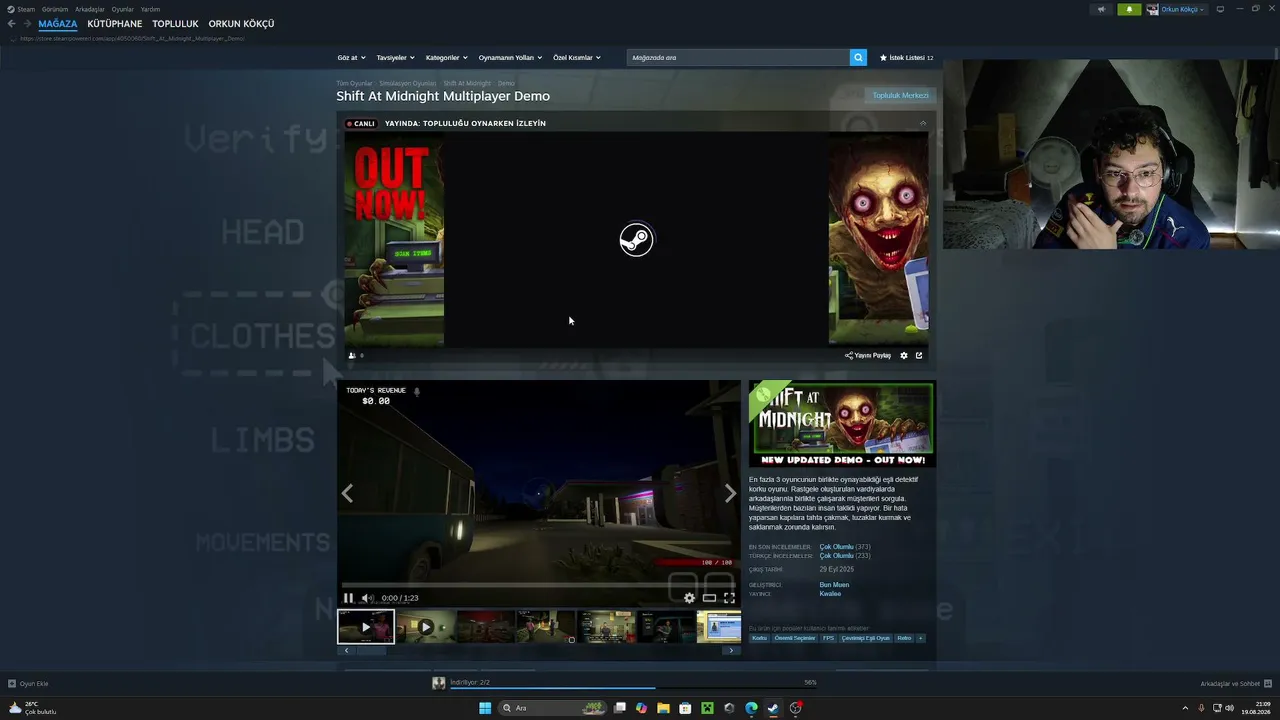Image resolution: width=1280 pixels, height=720 pixels.
Task: Click Yayını Paylaş to share broadcast
Action: click(x=868, y=355)
